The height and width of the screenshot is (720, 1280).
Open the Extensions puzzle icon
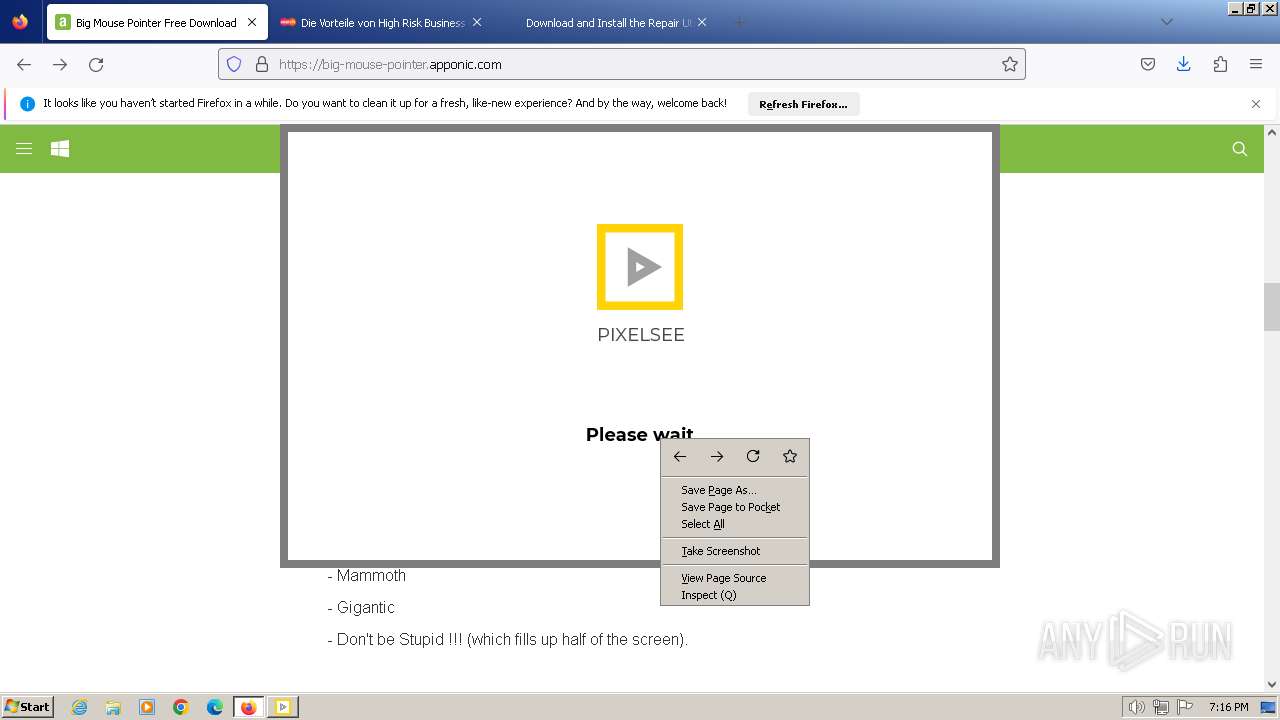[1220, 64]
